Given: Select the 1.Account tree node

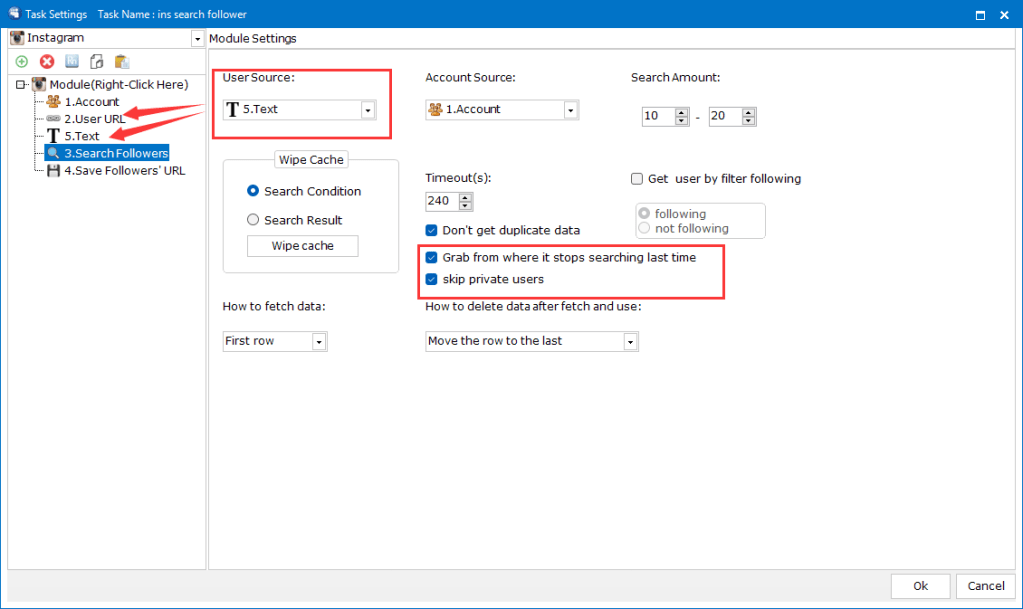Looking at the screenshot, I should (91, 102).
